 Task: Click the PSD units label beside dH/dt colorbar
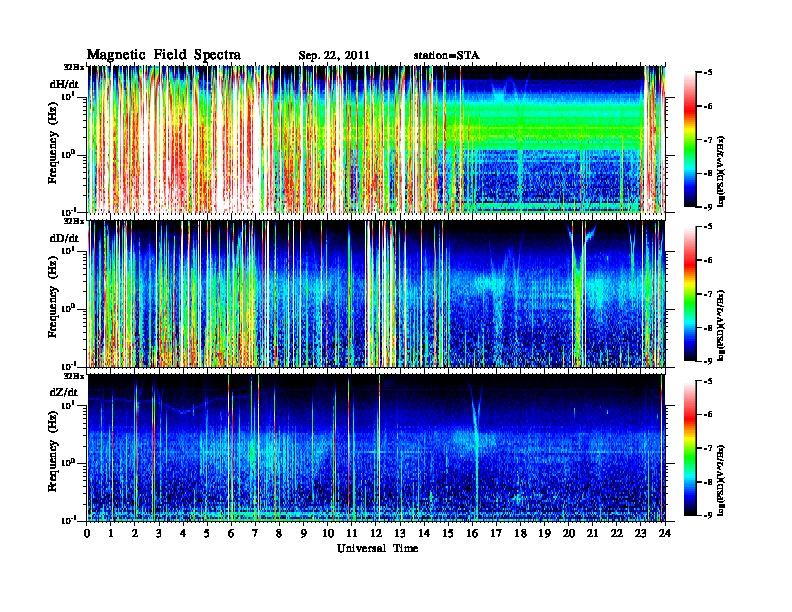(x=722, y=171)
